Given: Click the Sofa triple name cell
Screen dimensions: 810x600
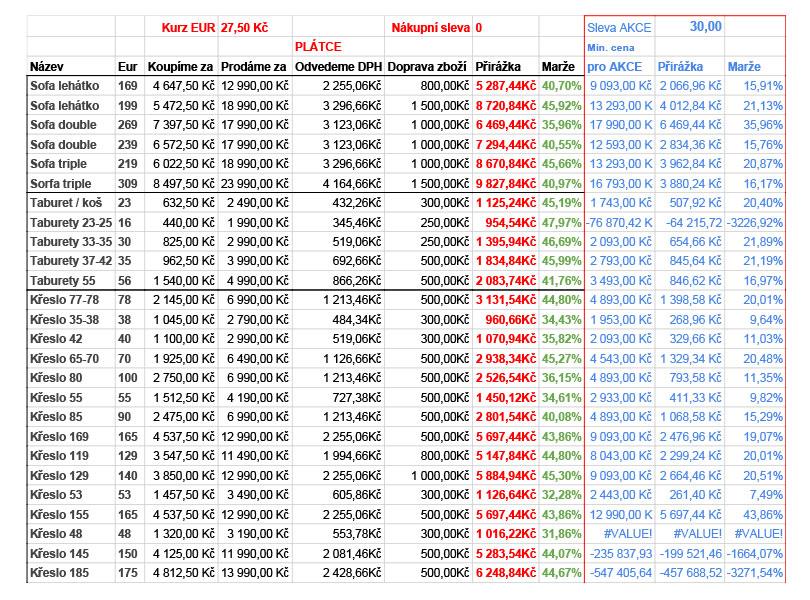Looking at the screenshot, I should [x=58, y=164].
